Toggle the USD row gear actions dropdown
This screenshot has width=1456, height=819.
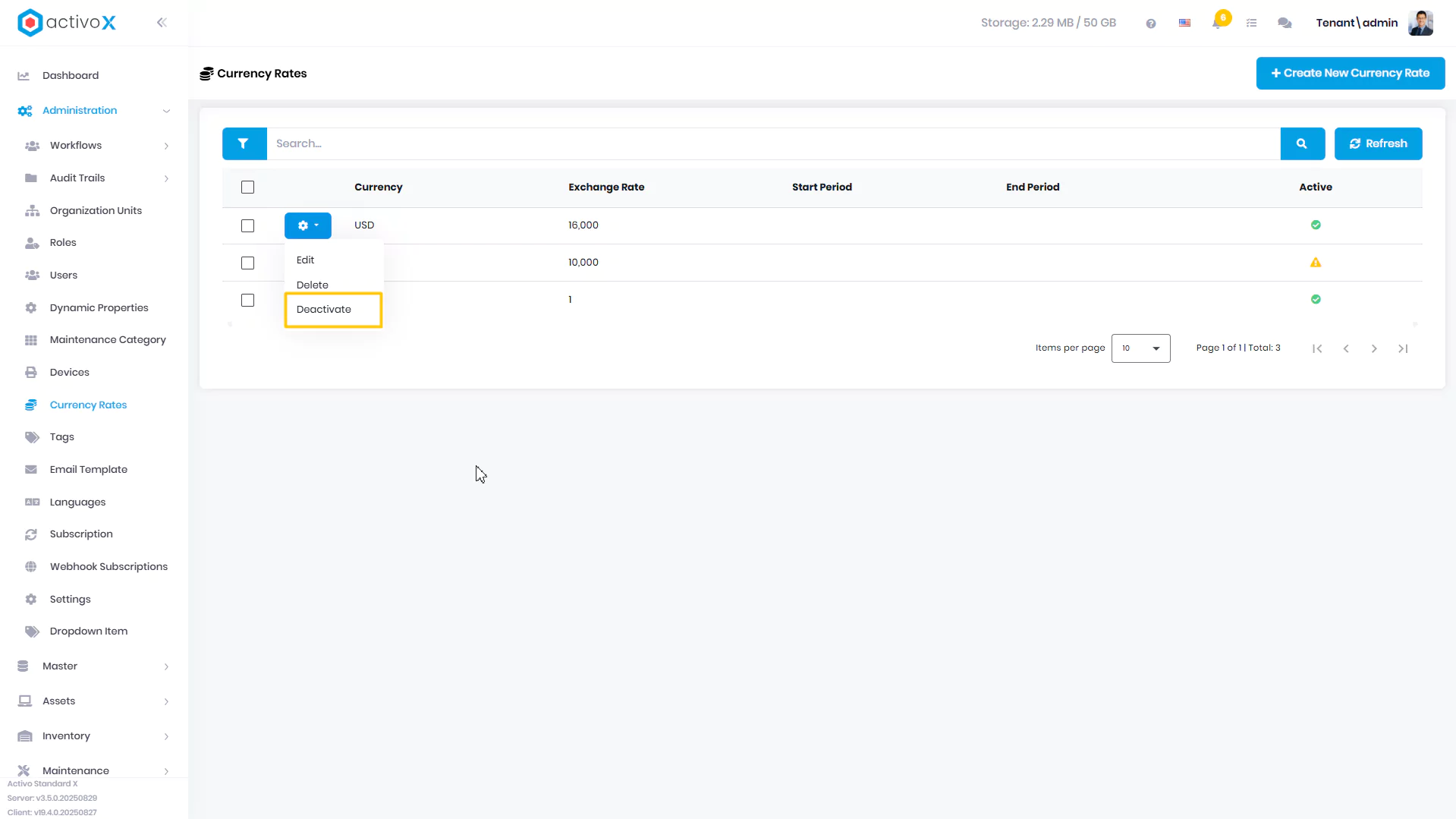pos(307,225)
